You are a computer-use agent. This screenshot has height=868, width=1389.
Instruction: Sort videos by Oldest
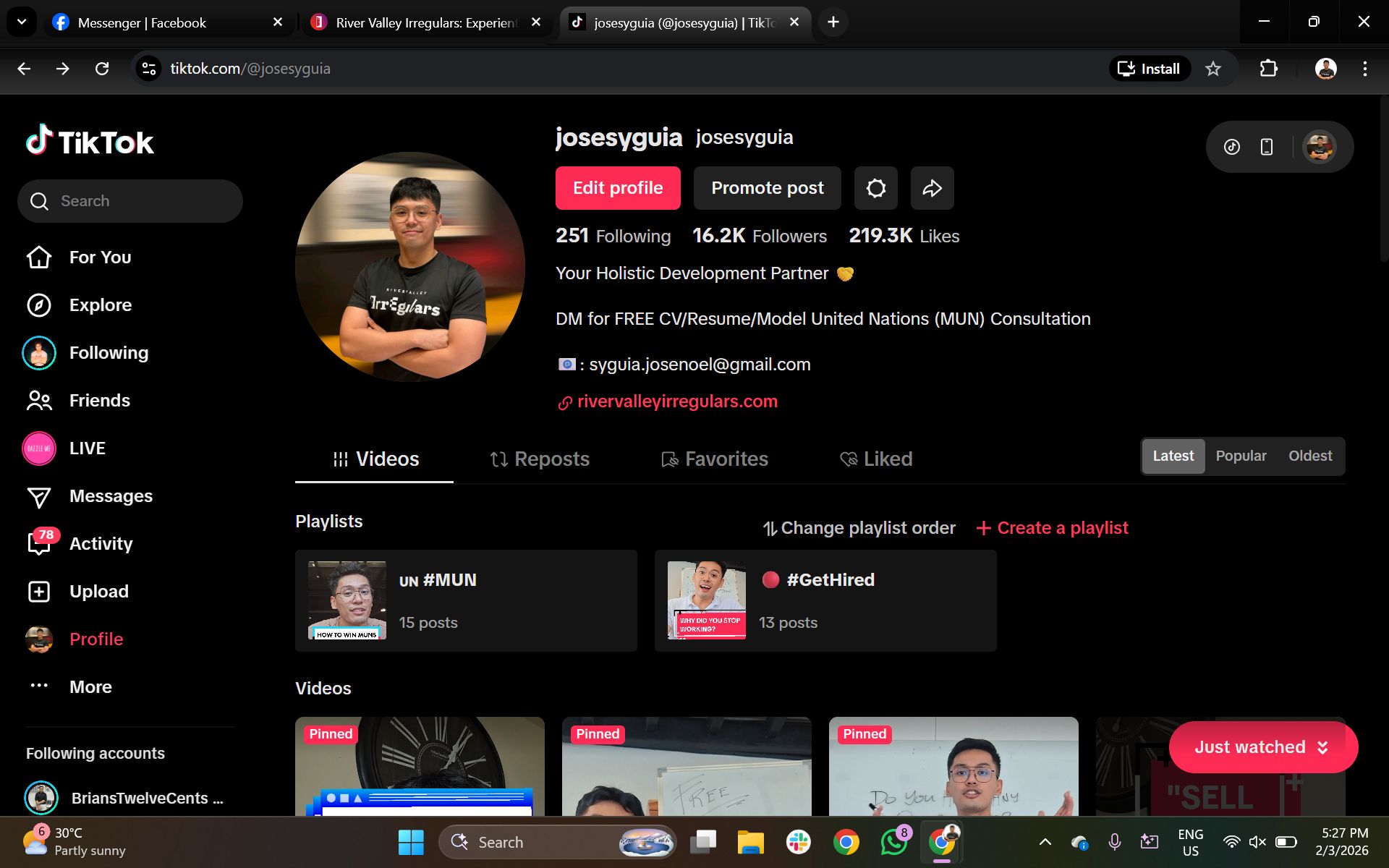point(1310,456)
